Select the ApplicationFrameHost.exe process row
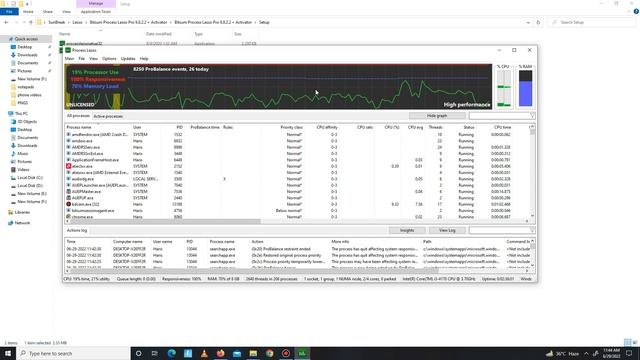The height and width of the screenshot is (360, 640). coord(297,160)
